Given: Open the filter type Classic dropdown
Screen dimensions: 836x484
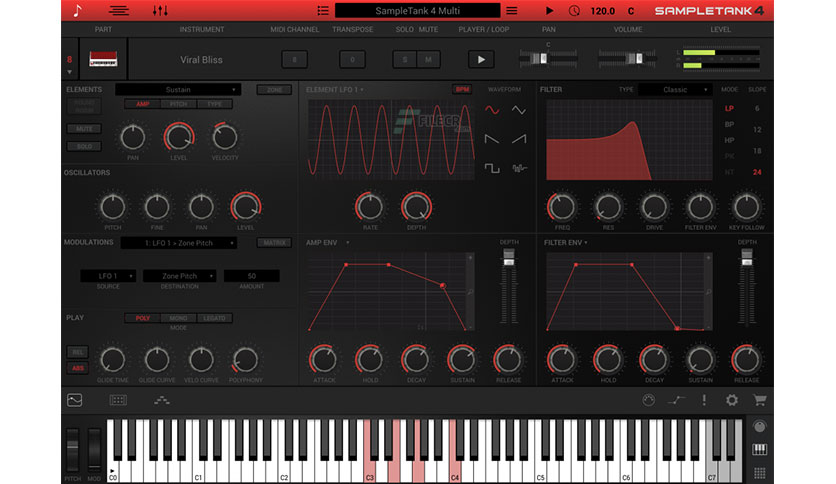Looking at the screenshot, I should [x=675, y=90].
